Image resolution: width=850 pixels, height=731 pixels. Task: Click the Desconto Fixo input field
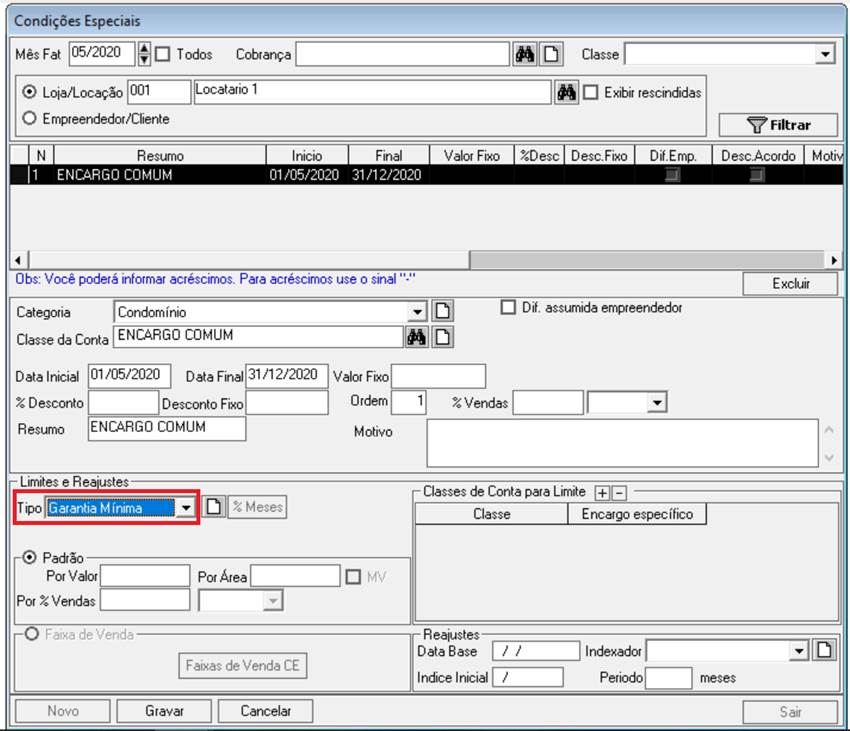pos(287,403)
